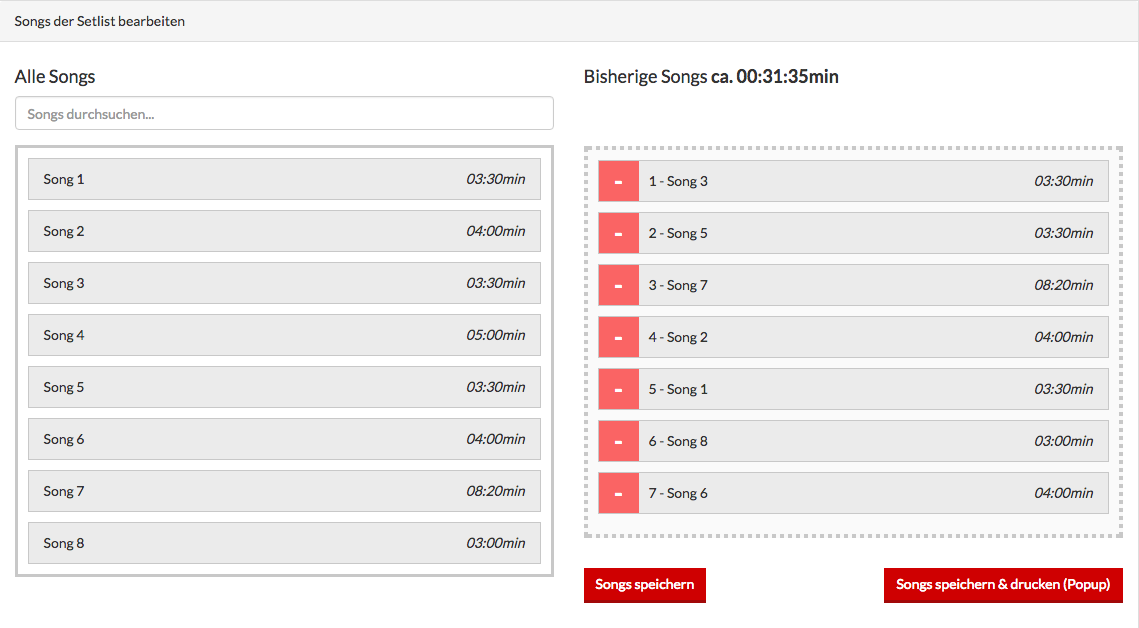
Task: Select Song 5 from all songs list
Action: pyautogui.click(x=284, y=387)
